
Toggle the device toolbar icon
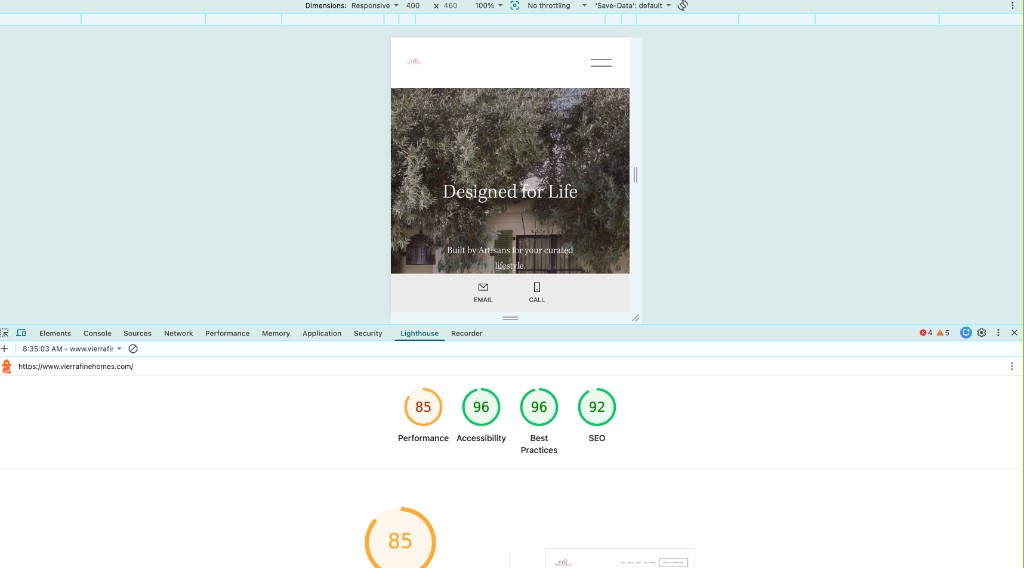[21, 333]
